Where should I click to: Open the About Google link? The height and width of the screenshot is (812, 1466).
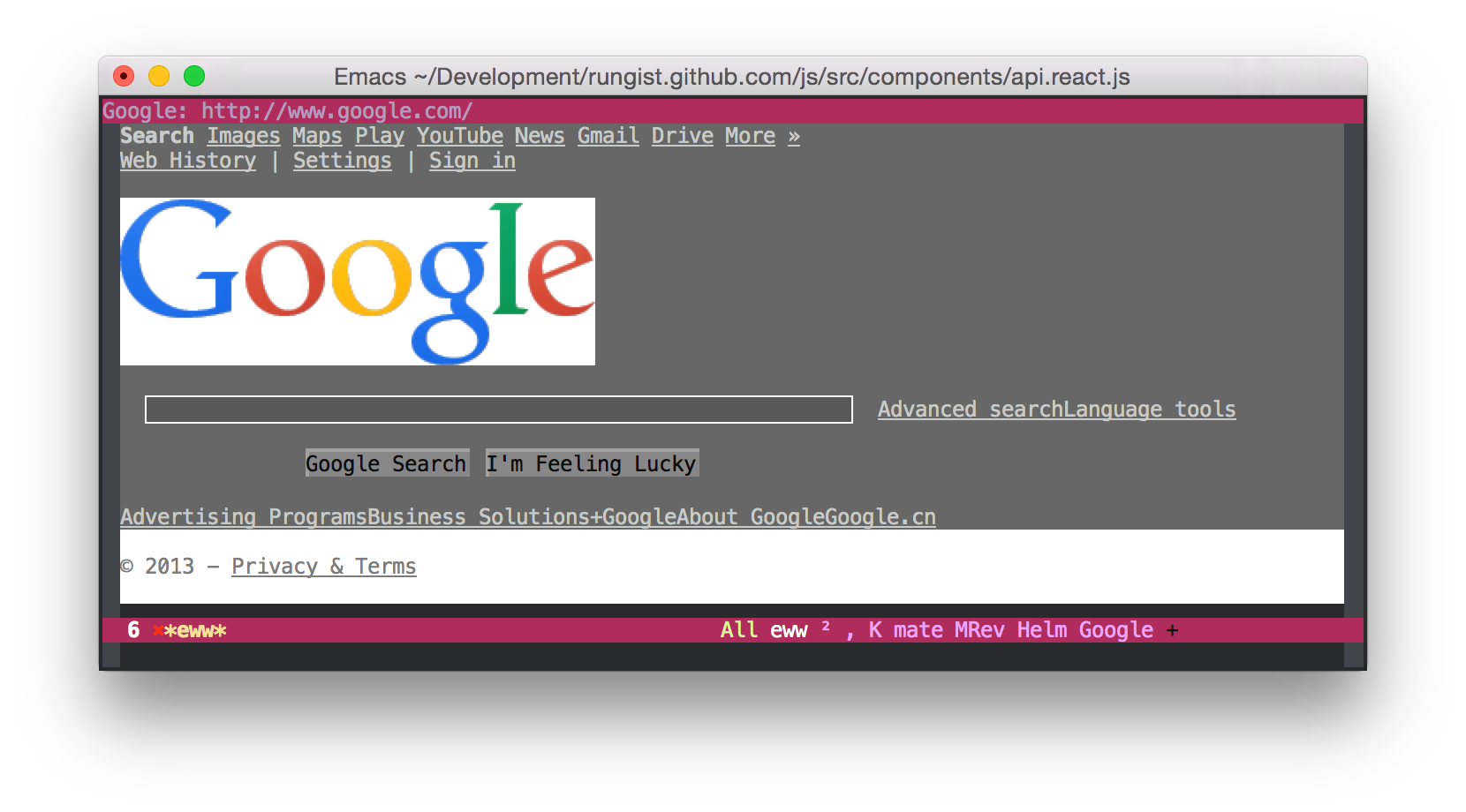pos(751,517)
